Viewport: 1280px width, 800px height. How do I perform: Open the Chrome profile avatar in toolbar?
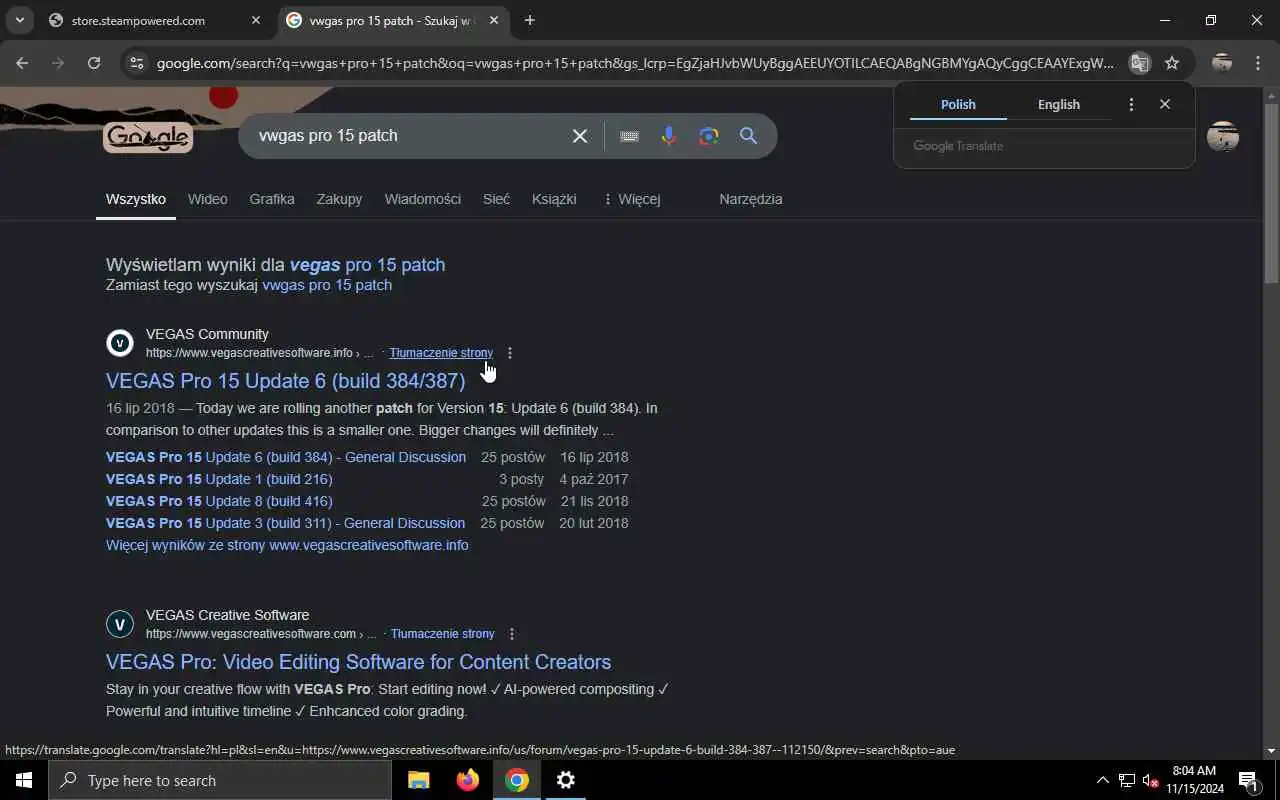pyautogui.click(x=1222, y=63)
